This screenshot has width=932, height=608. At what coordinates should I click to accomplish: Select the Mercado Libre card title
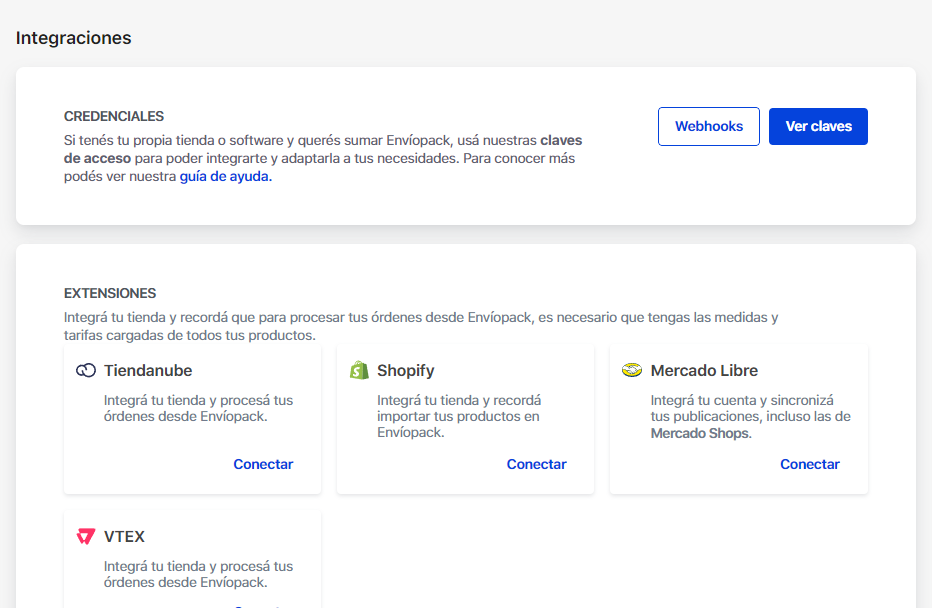[704, 370]
